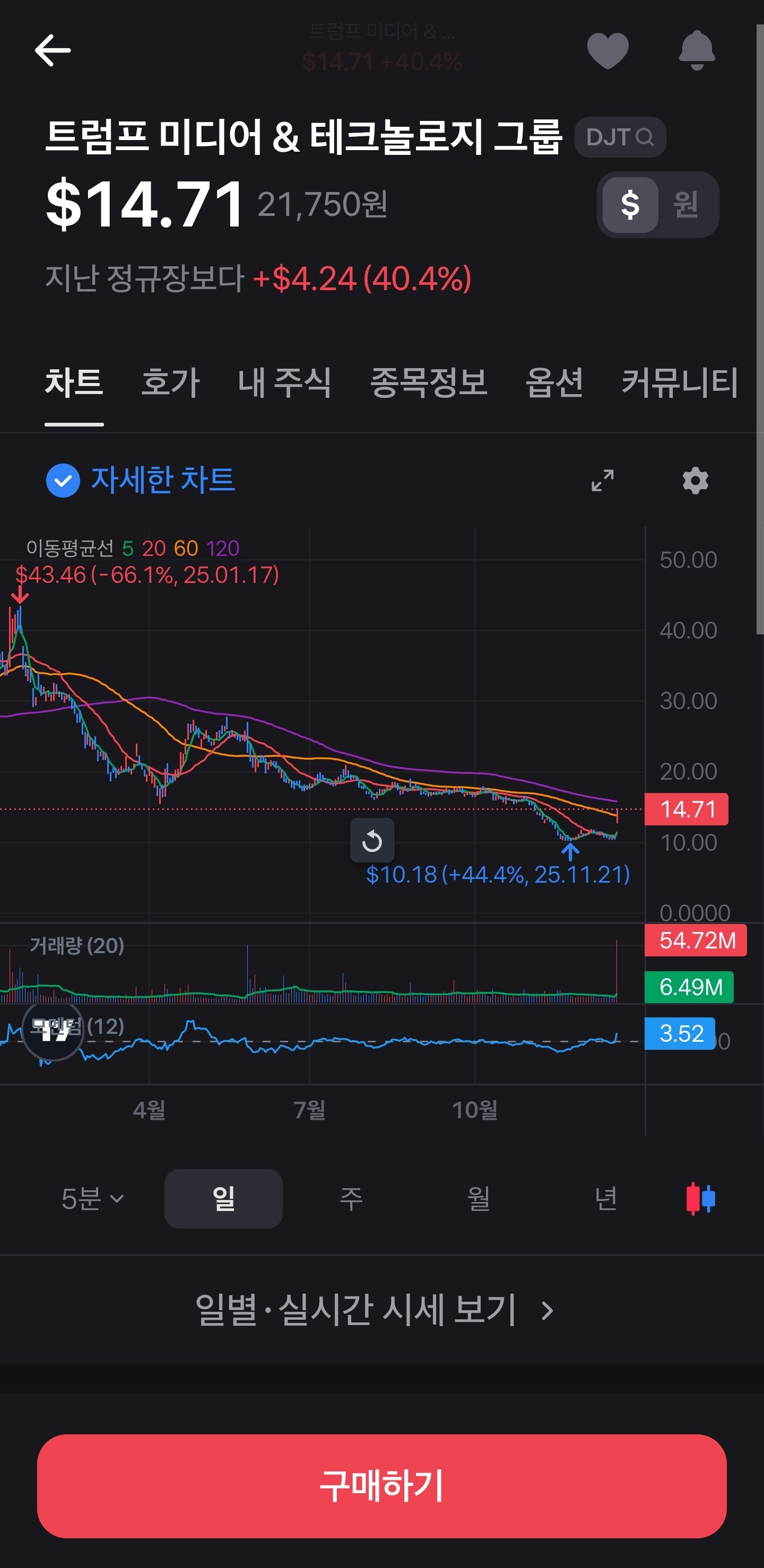Toggle the 자세한 차트 checkbox
Image resolution: width=764 pixels, height=1568 pixels.
(63, 480)
